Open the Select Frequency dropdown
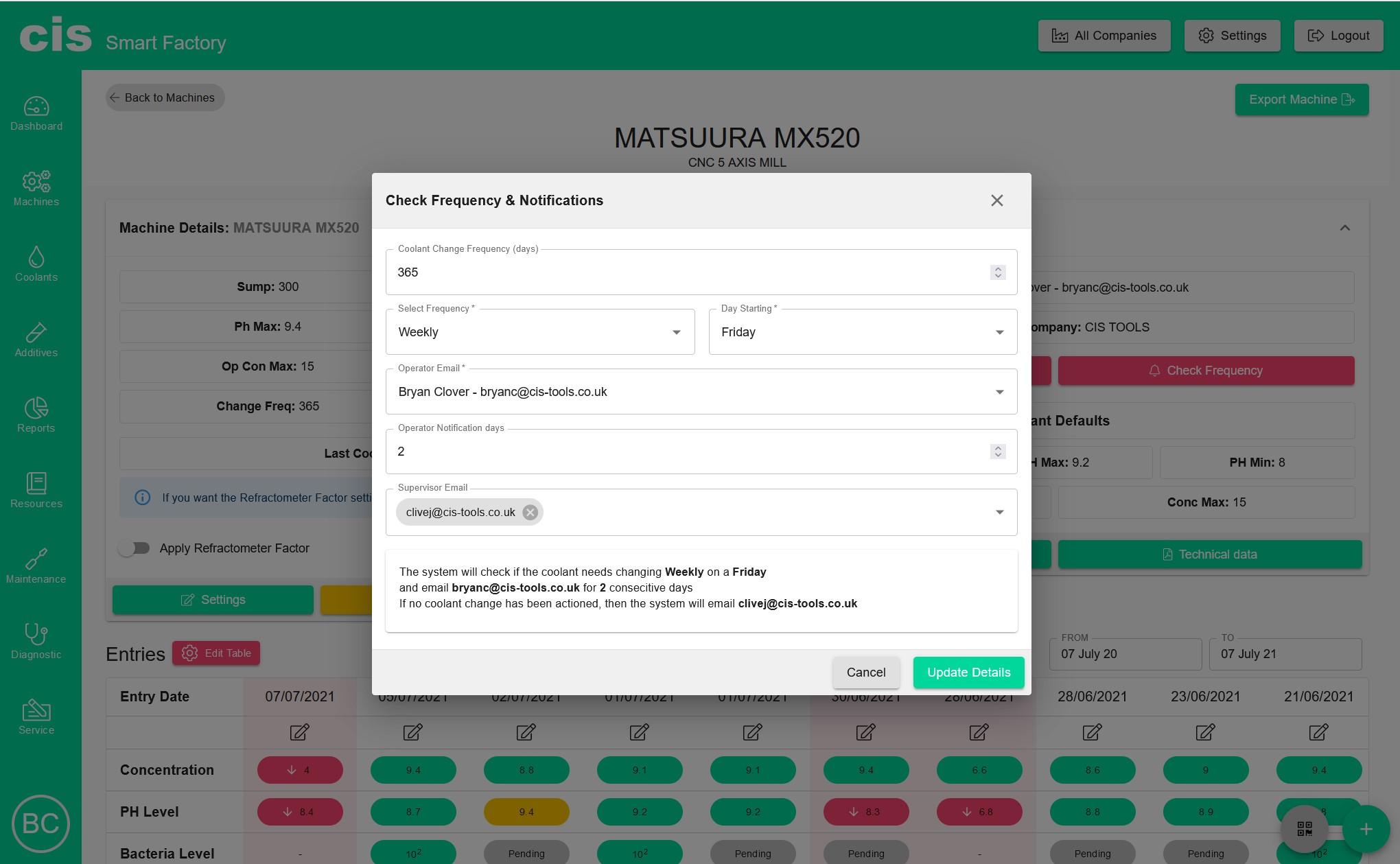The image size is (1400, 864). coord(540,332)
